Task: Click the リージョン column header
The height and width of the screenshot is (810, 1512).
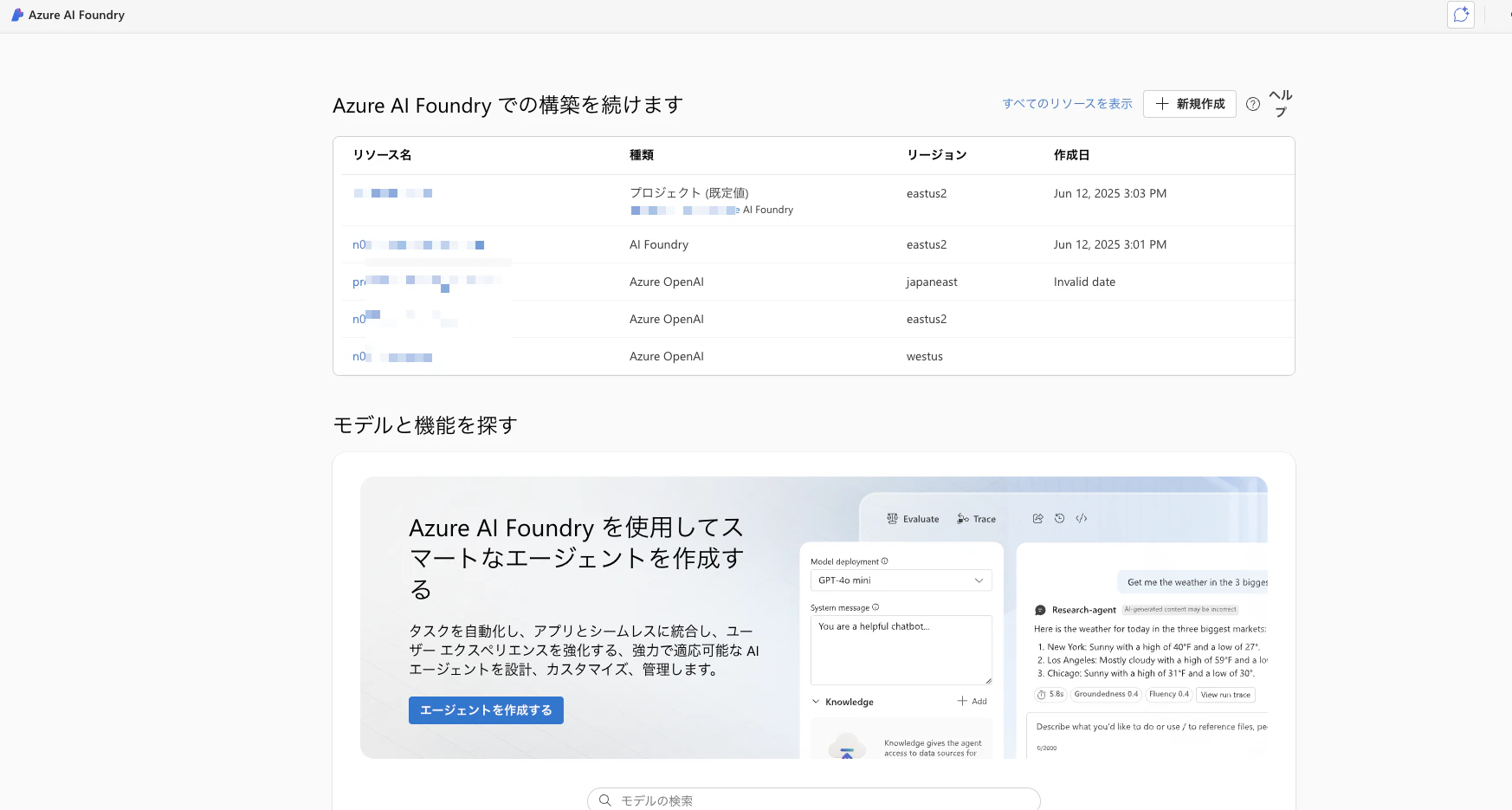Action: (936, 155)
